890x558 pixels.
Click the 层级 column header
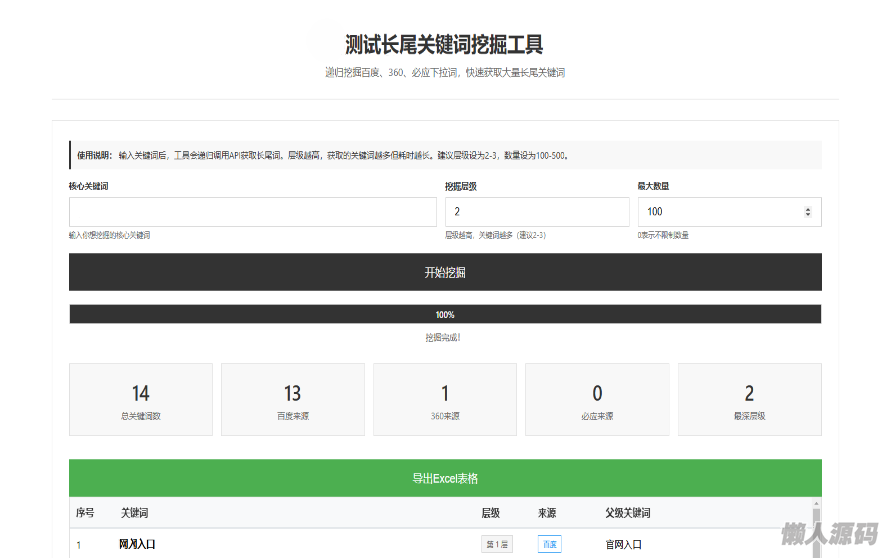coord(490,513)
